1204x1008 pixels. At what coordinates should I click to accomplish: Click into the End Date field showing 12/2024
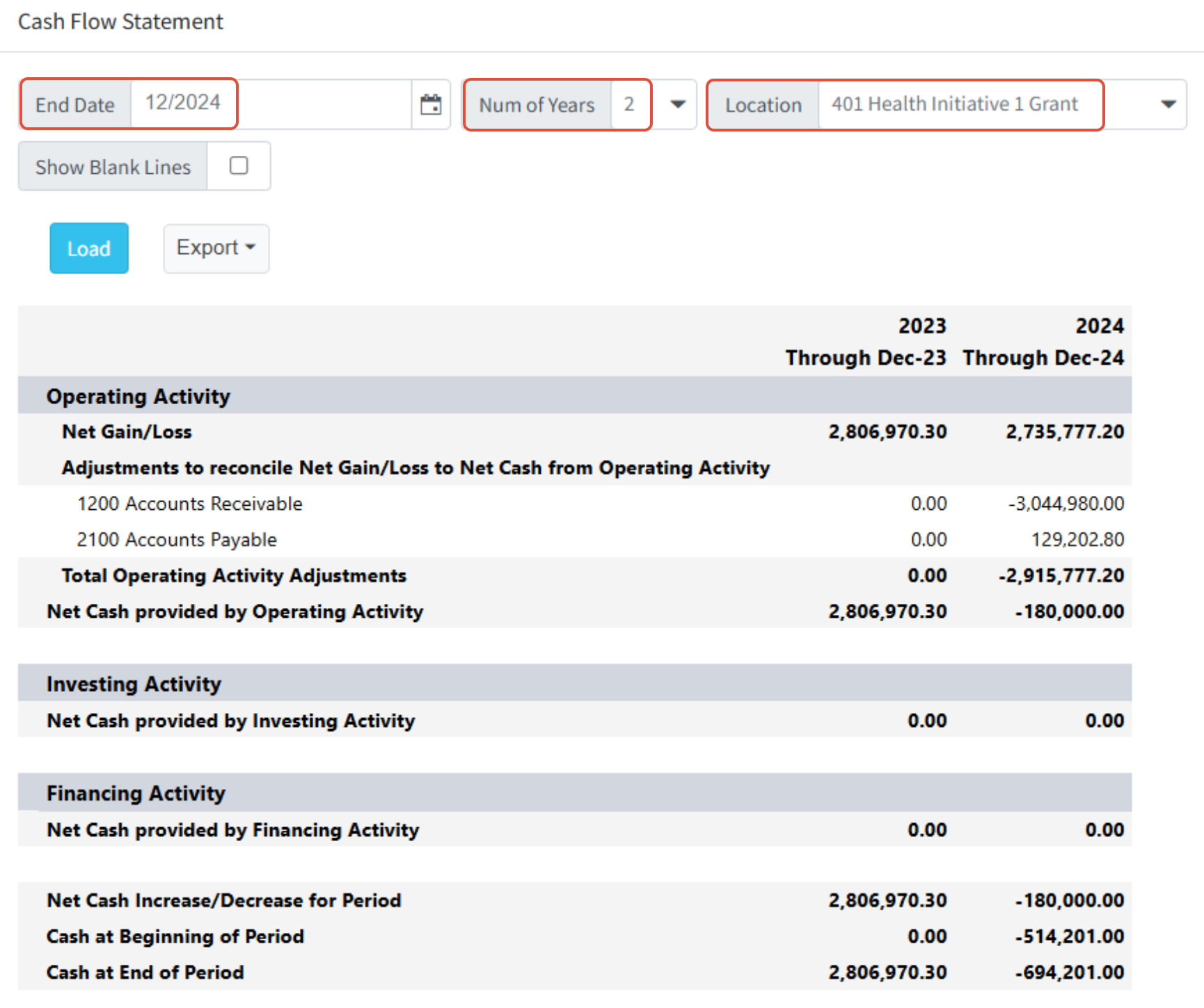(271, 104)
